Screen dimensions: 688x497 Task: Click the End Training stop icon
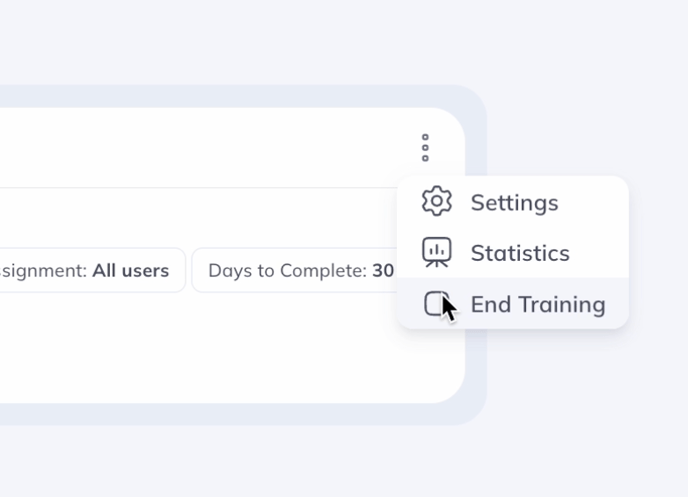pyautogui.click(x=433, y=303)
